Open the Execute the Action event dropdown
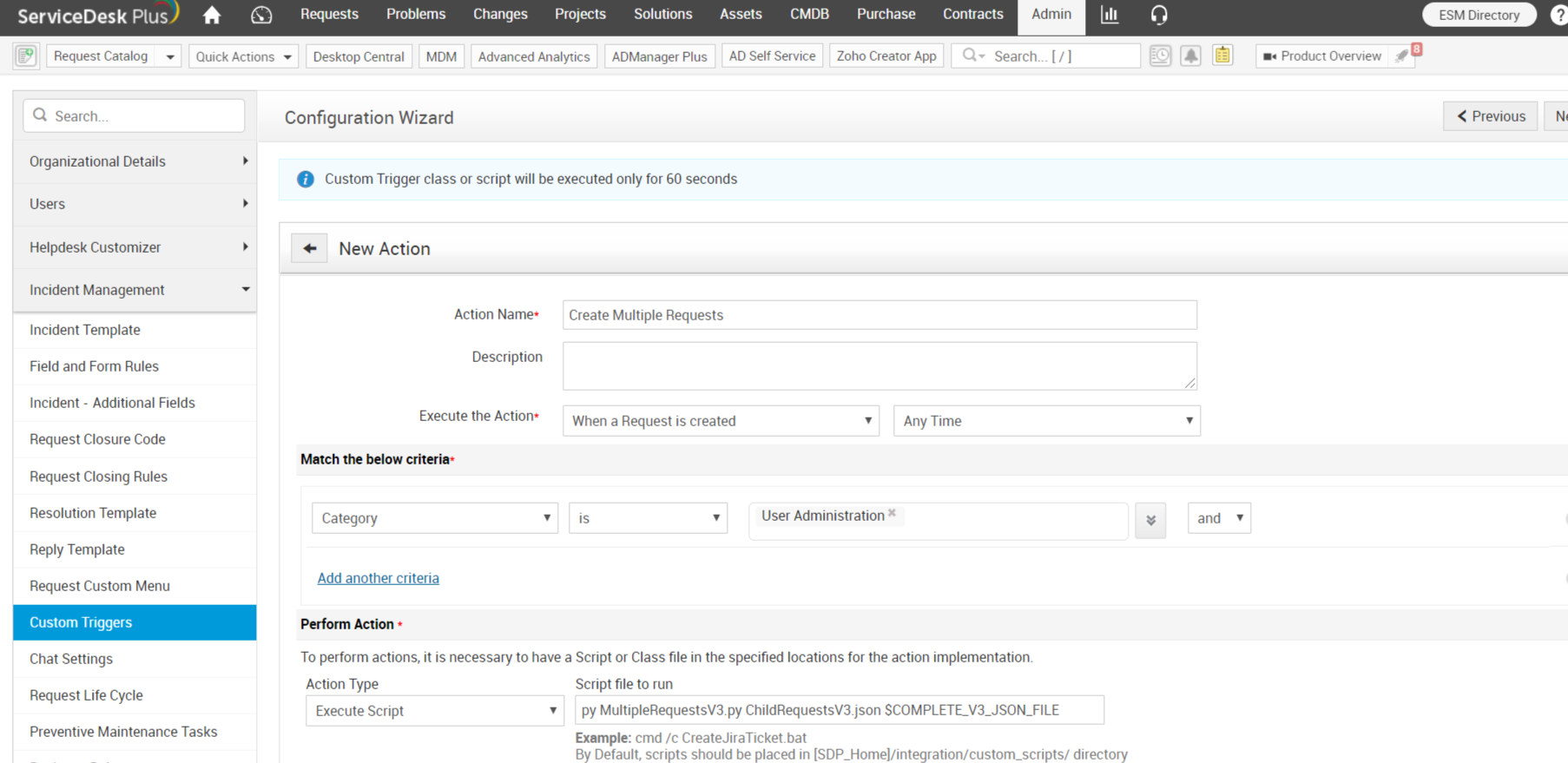The image size is (1568, 763). tap(721, 421)
